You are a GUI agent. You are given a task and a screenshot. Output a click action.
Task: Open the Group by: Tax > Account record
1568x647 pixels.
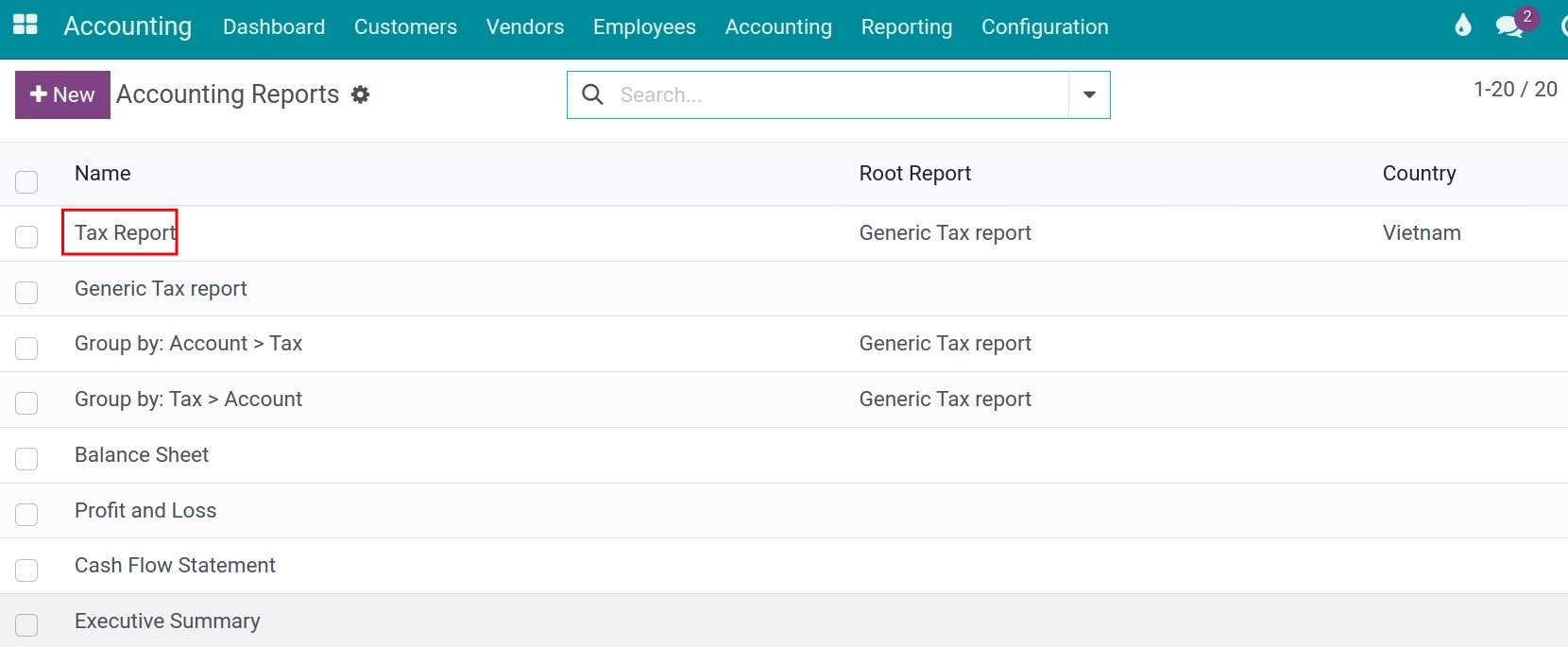coord(189,399)
